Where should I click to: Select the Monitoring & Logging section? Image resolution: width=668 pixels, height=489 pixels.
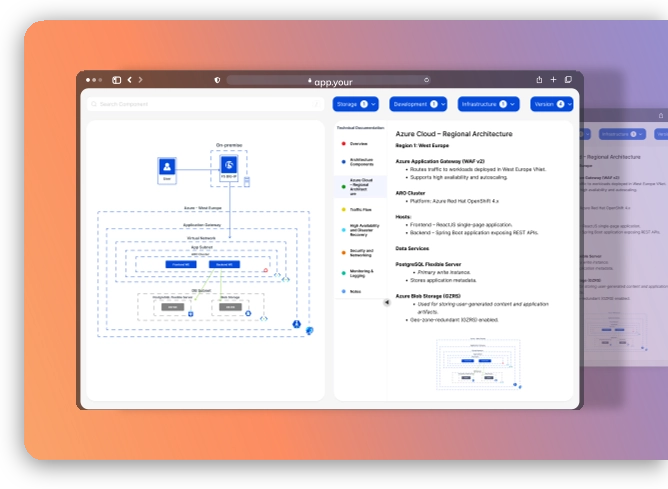point(361,273)
